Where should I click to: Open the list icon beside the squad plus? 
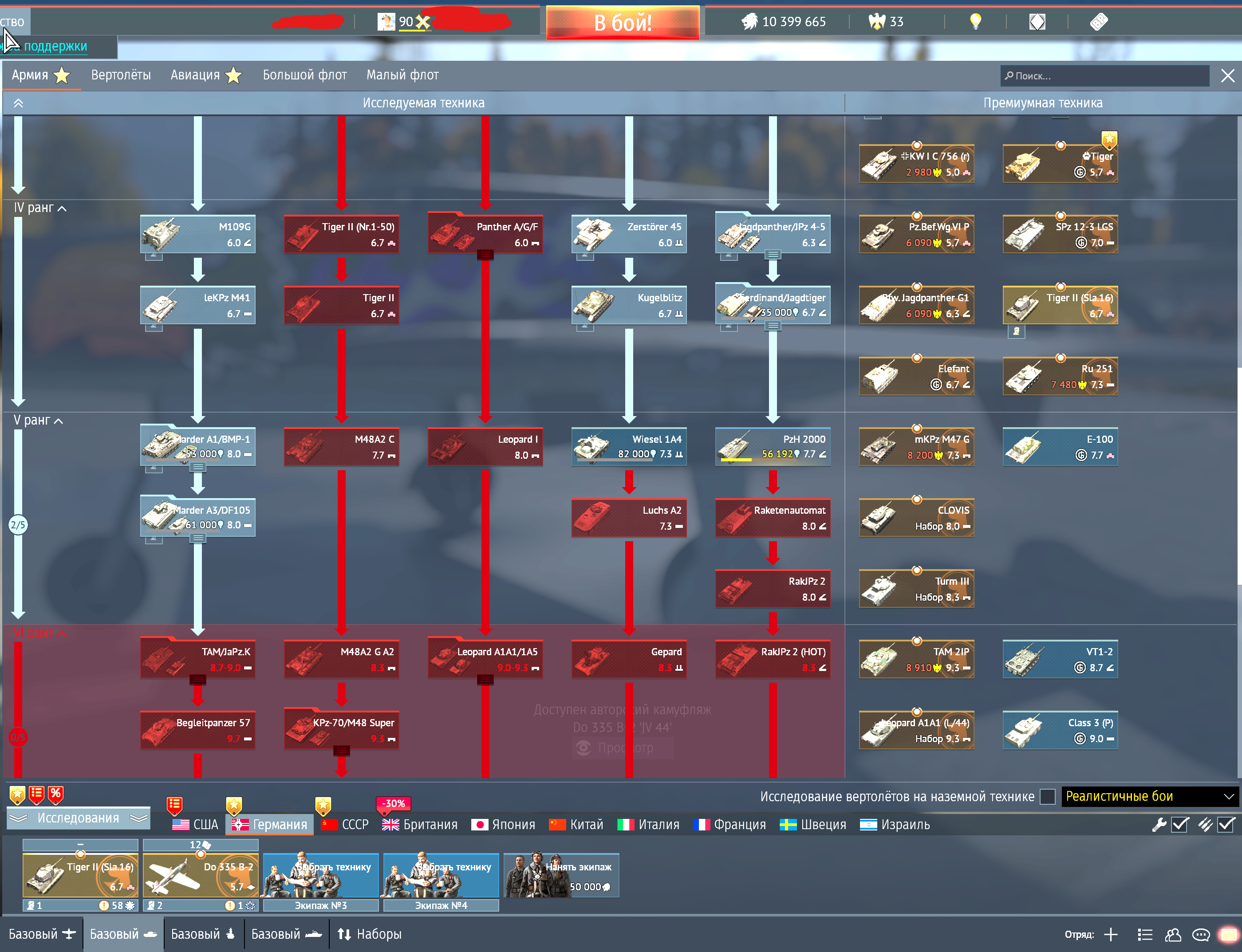(1144, 934)
